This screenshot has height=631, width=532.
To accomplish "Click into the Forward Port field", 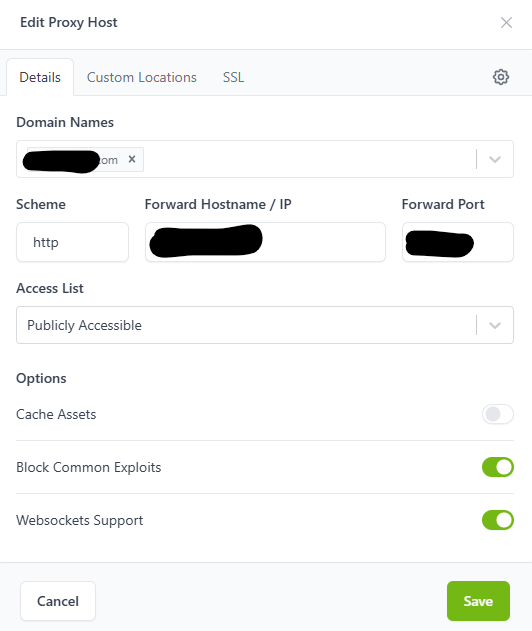I will (x=458, y=242).
